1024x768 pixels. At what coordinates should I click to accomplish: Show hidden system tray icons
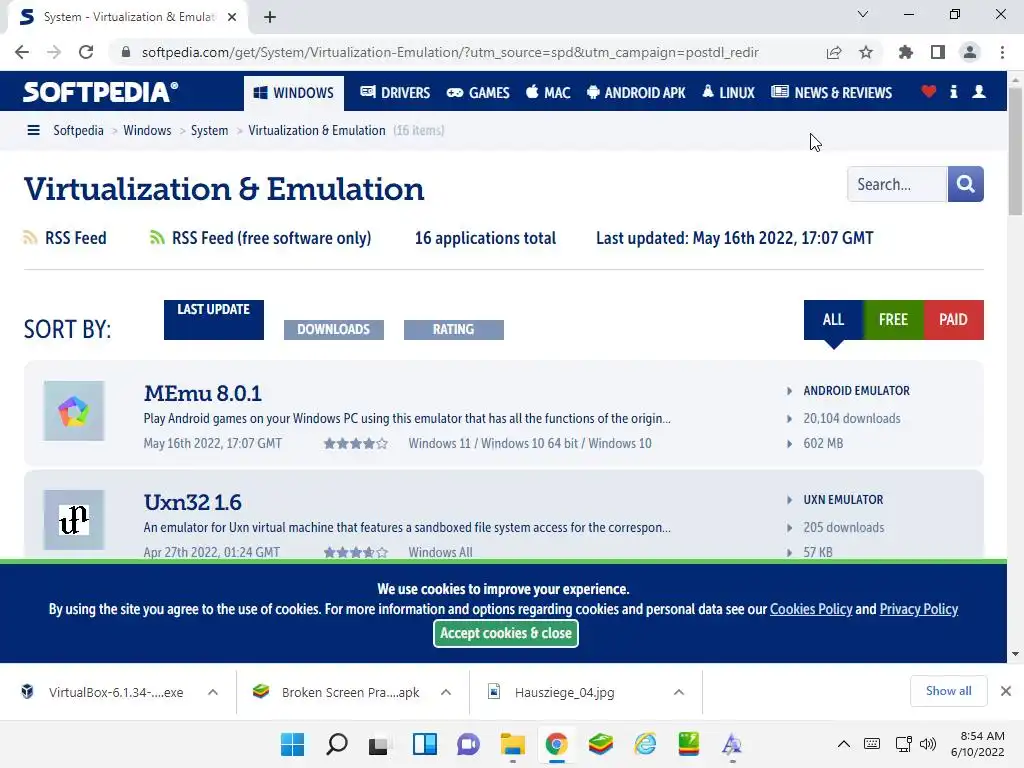(x=843, y=744)
